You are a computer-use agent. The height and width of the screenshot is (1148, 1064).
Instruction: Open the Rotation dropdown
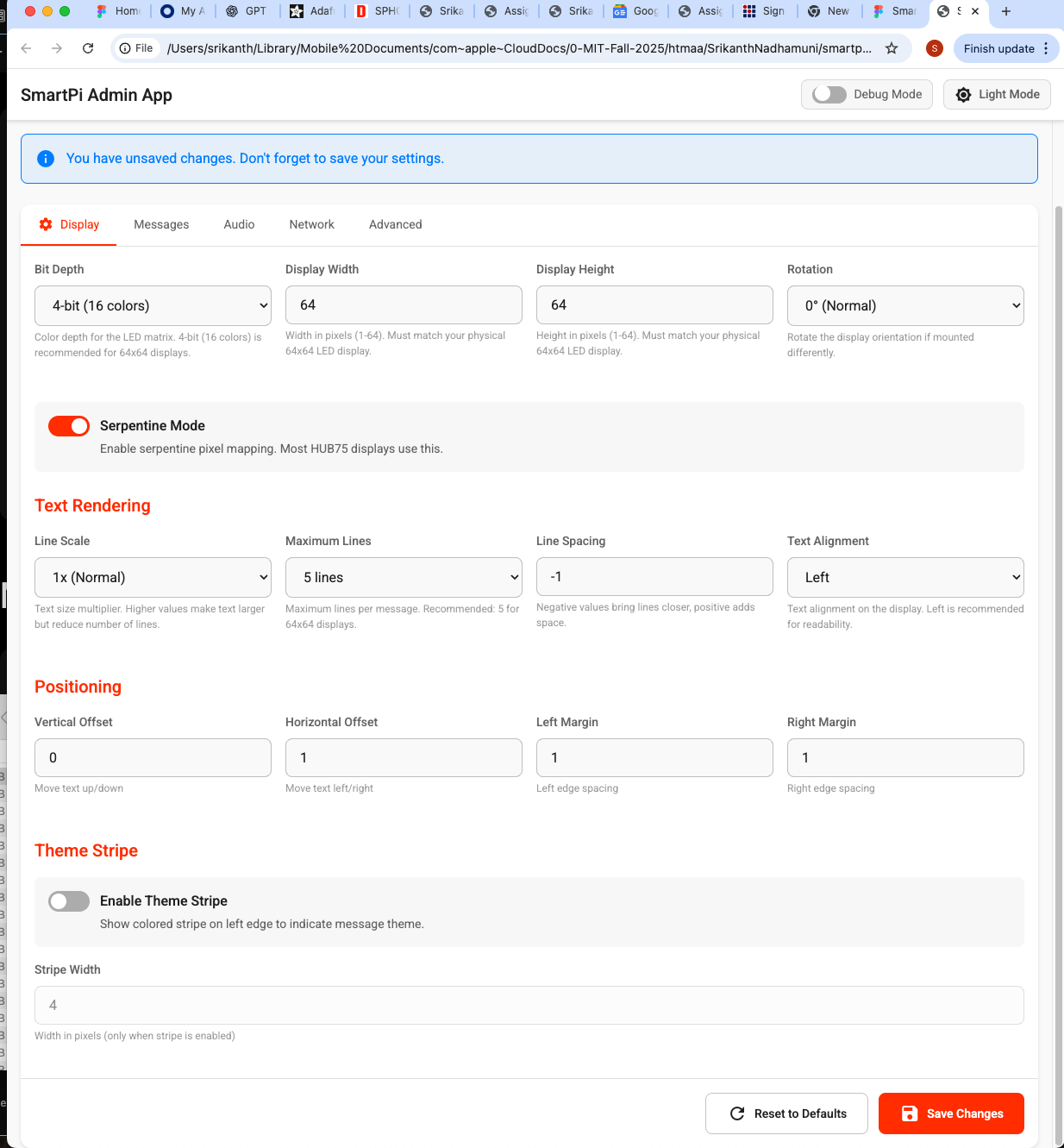[x=904, y=305]
